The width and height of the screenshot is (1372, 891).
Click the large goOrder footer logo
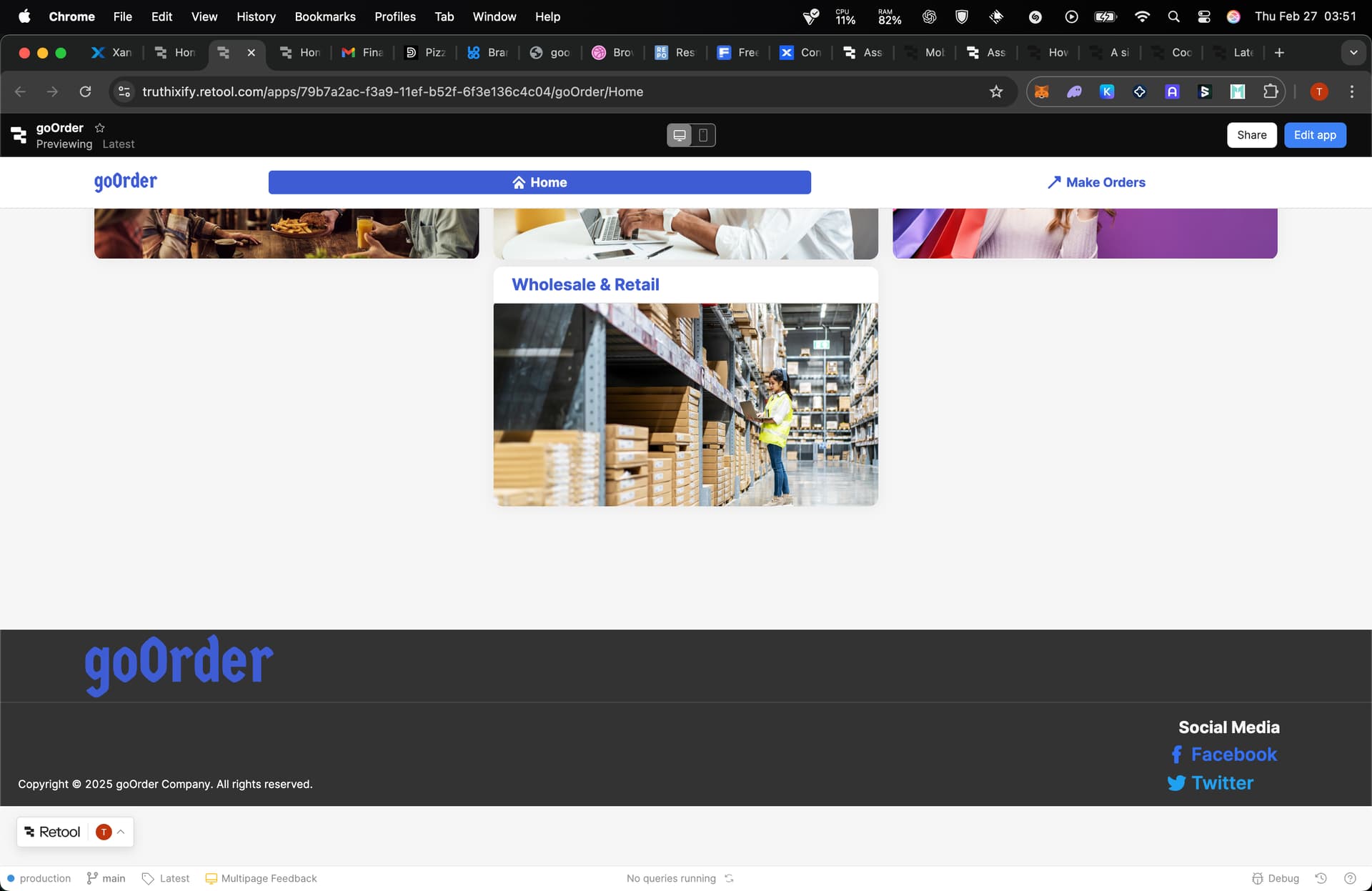click(179, 664)
